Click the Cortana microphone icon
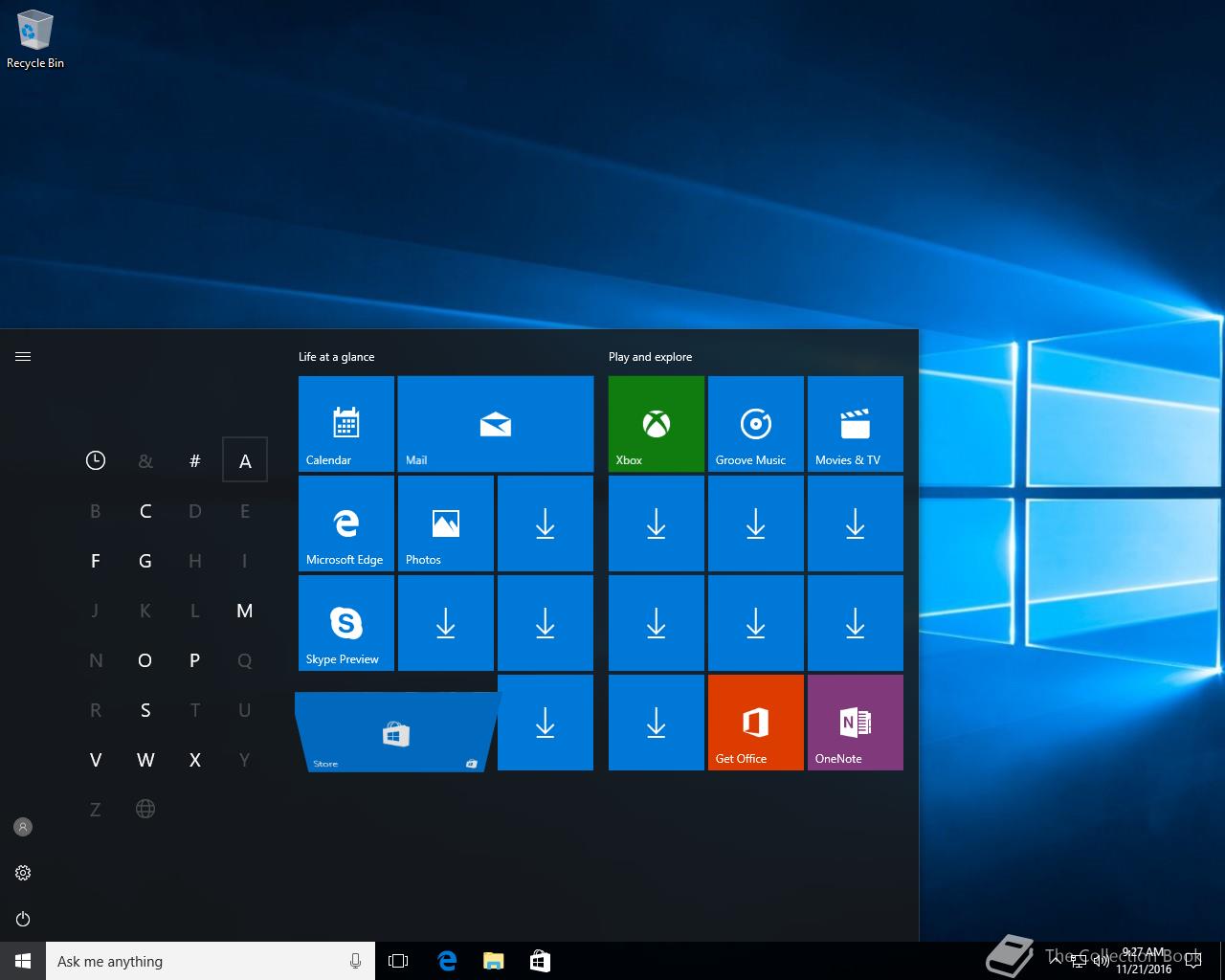 [x=356, y=961]
